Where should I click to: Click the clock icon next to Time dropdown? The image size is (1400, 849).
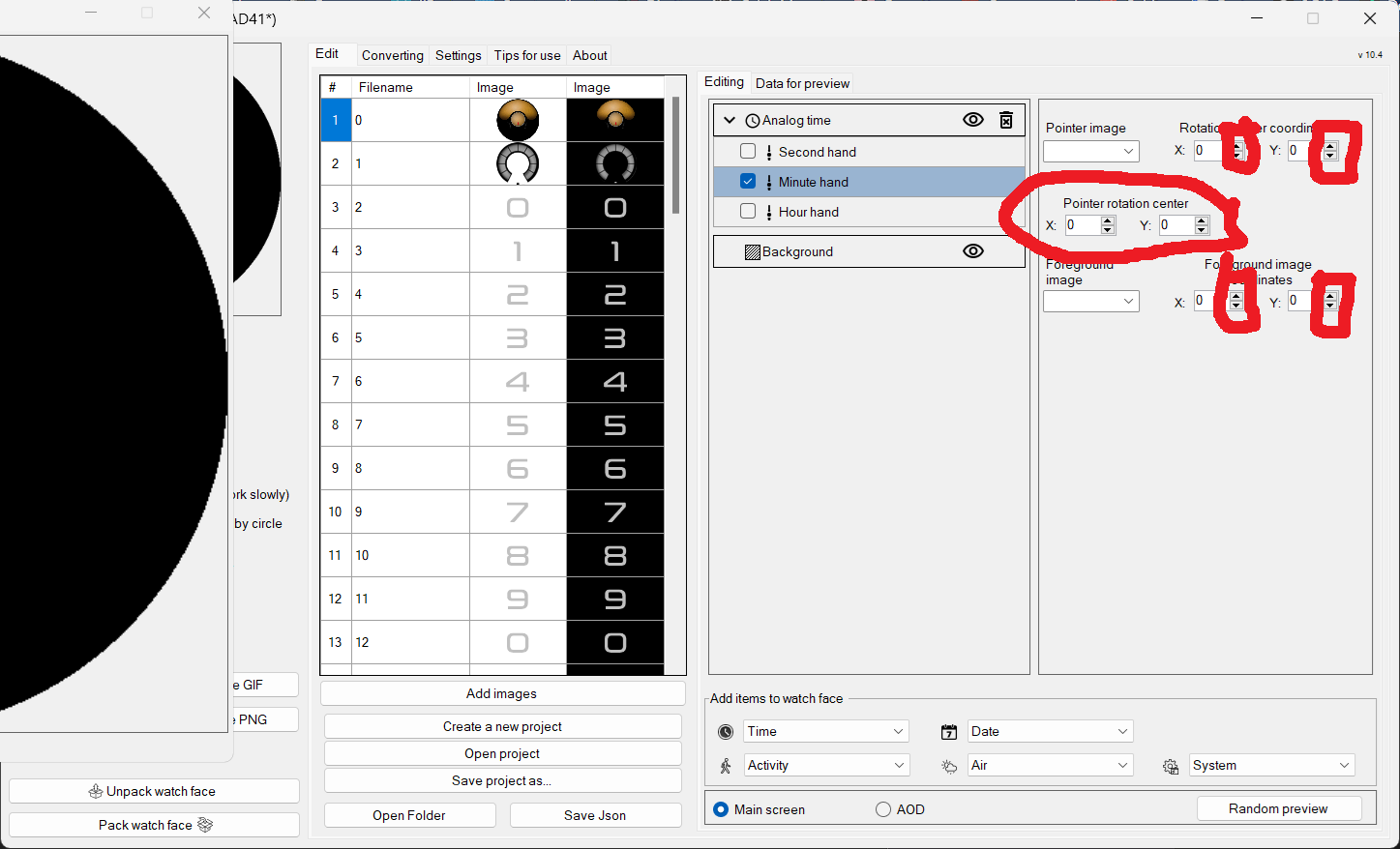click(x=726, y=732)
